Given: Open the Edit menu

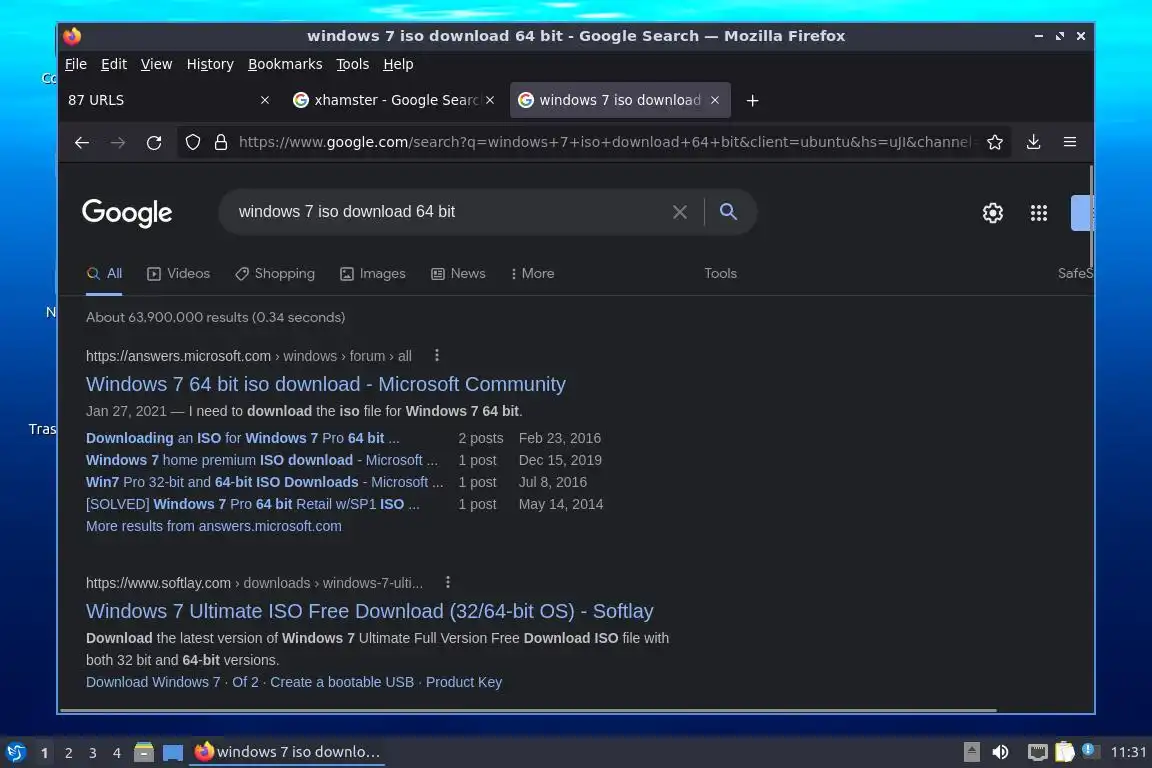Looking at the screenshot, I should point(114,65).
